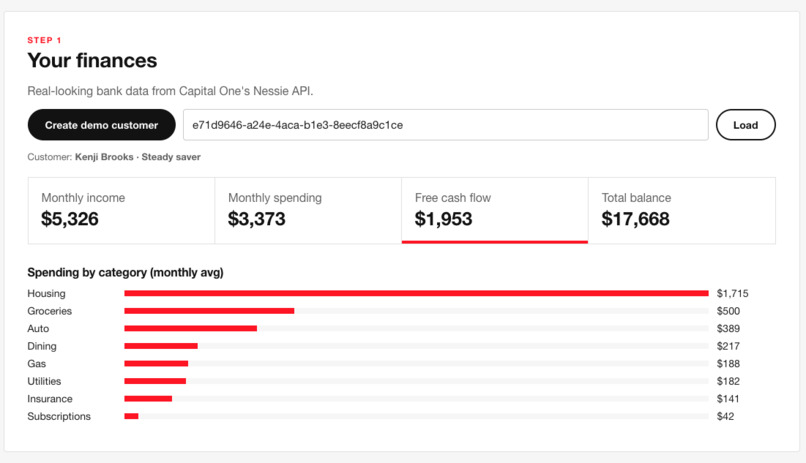Click the "Dining" category label
The image size is (806, 463).
coord(42,346)
